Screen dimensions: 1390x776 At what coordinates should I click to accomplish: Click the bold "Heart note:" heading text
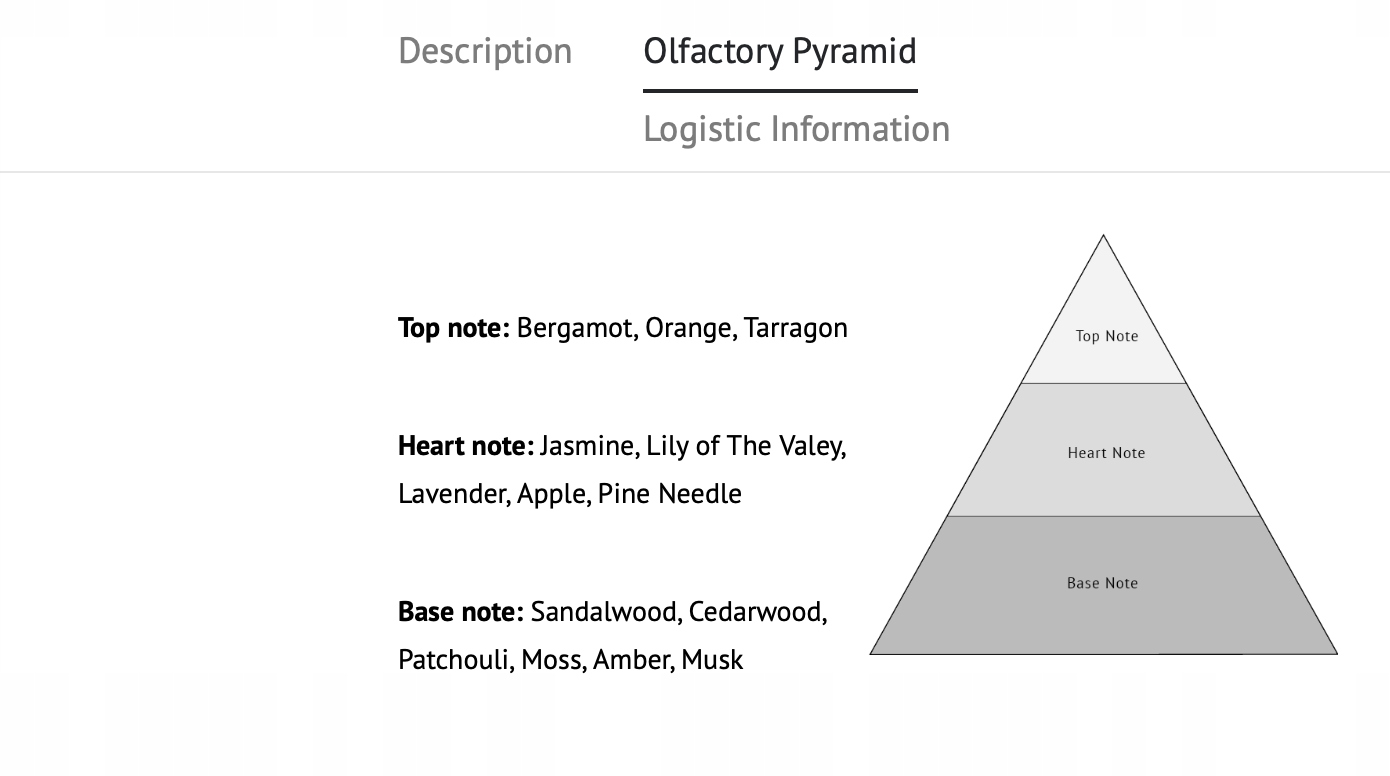coord(465,445)
